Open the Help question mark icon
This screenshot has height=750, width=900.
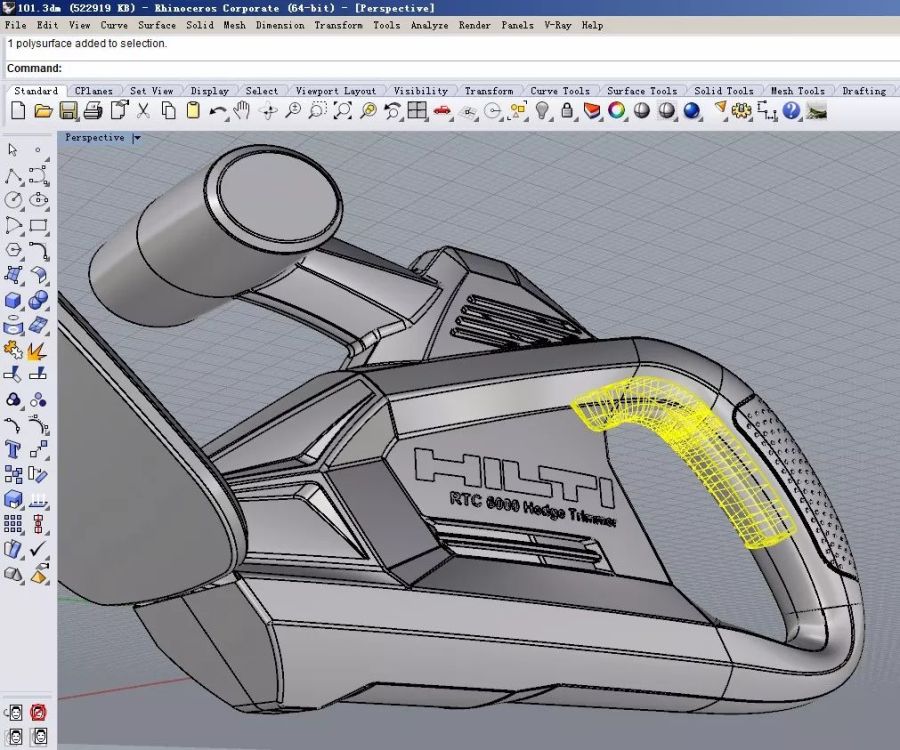792,111
